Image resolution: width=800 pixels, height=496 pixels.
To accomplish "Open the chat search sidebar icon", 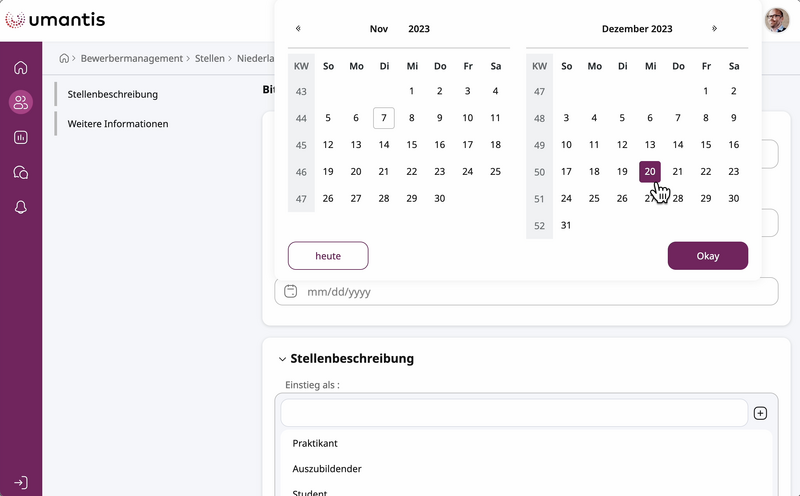I will [x=21, y=172].
